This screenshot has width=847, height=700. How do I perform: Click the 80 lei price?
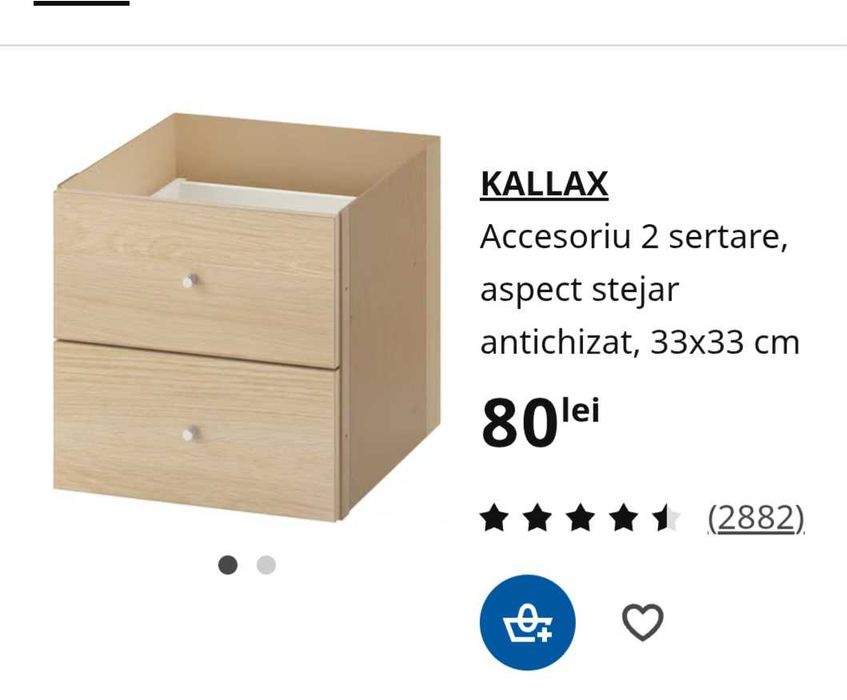(x=540, y=422)
